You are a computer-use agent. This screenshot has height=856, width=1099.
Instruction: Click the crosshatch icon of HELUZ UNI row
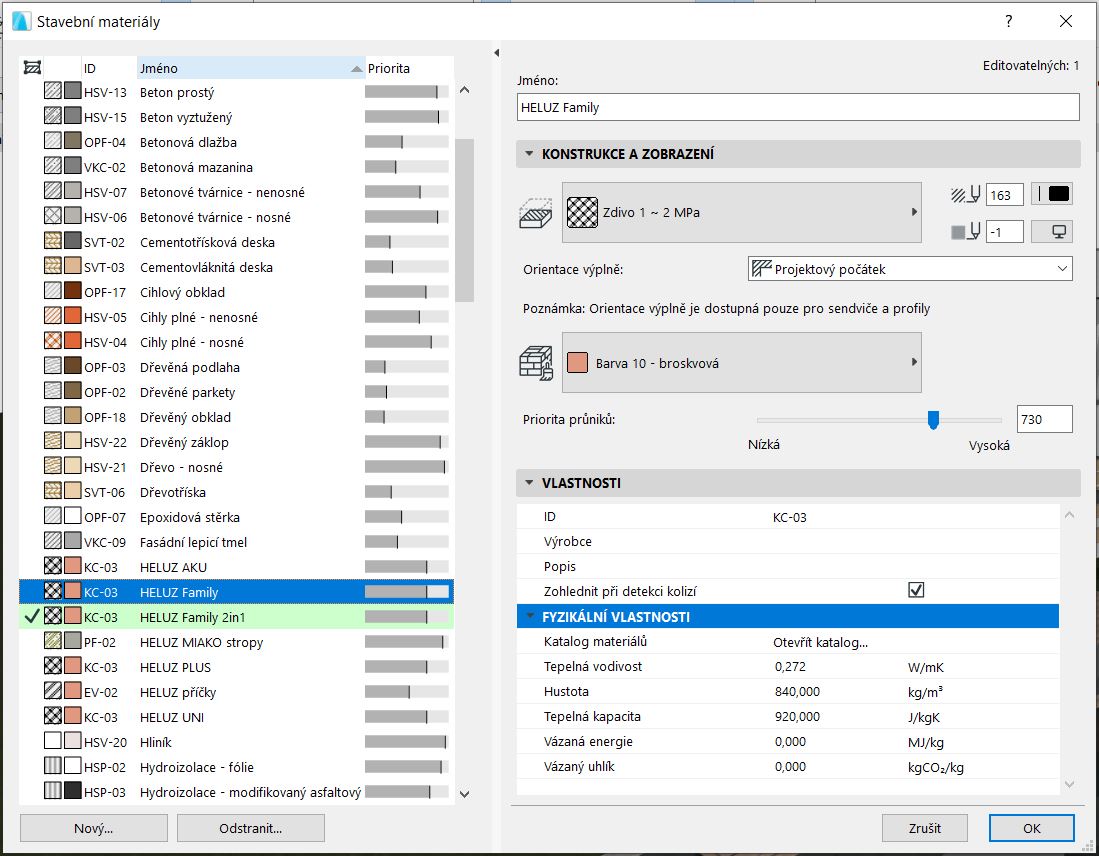(x=53, y=717)
